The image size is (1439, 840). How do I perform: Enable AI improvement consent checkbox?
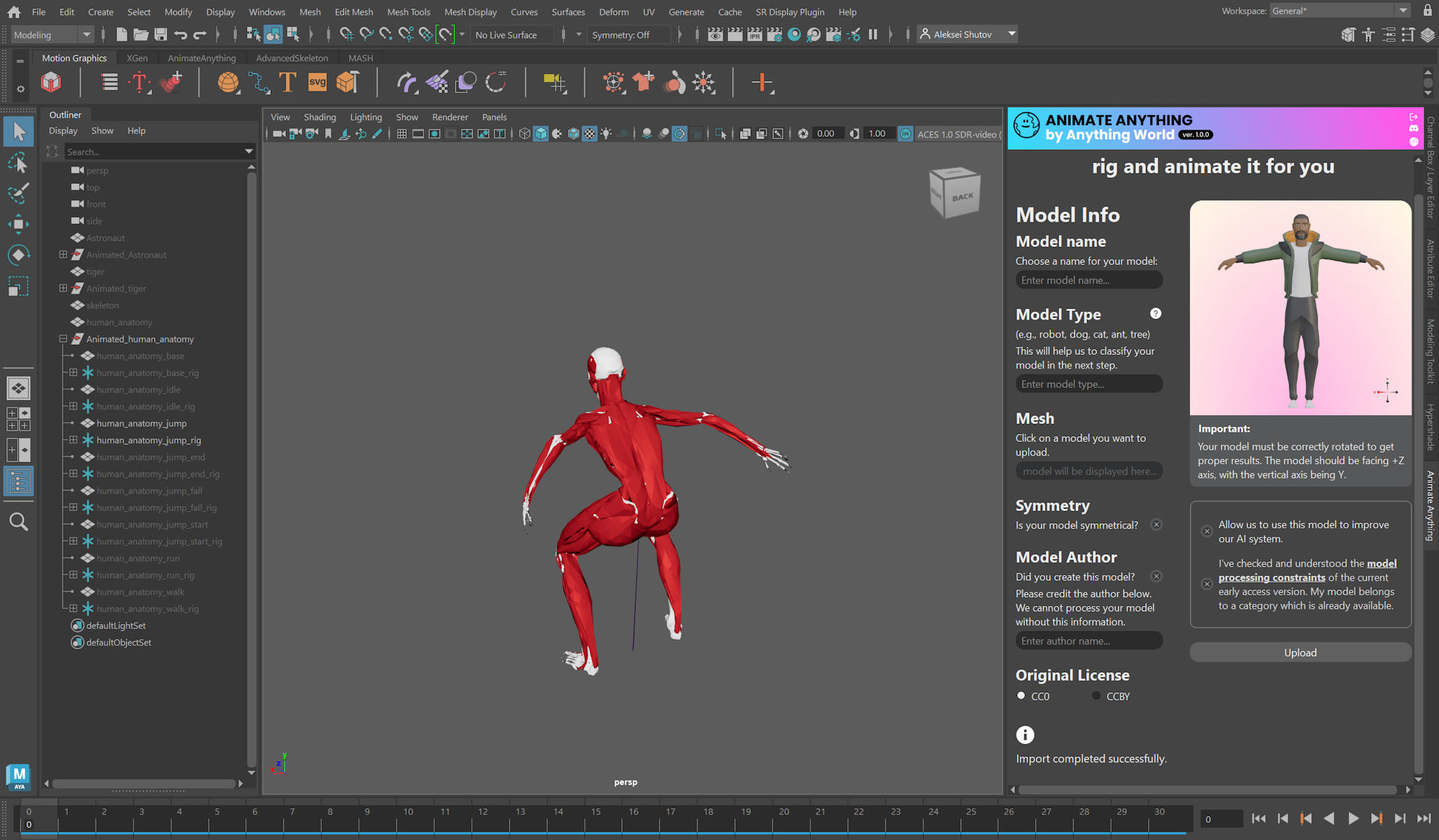pyautogui.click(x=1207, y=531)
